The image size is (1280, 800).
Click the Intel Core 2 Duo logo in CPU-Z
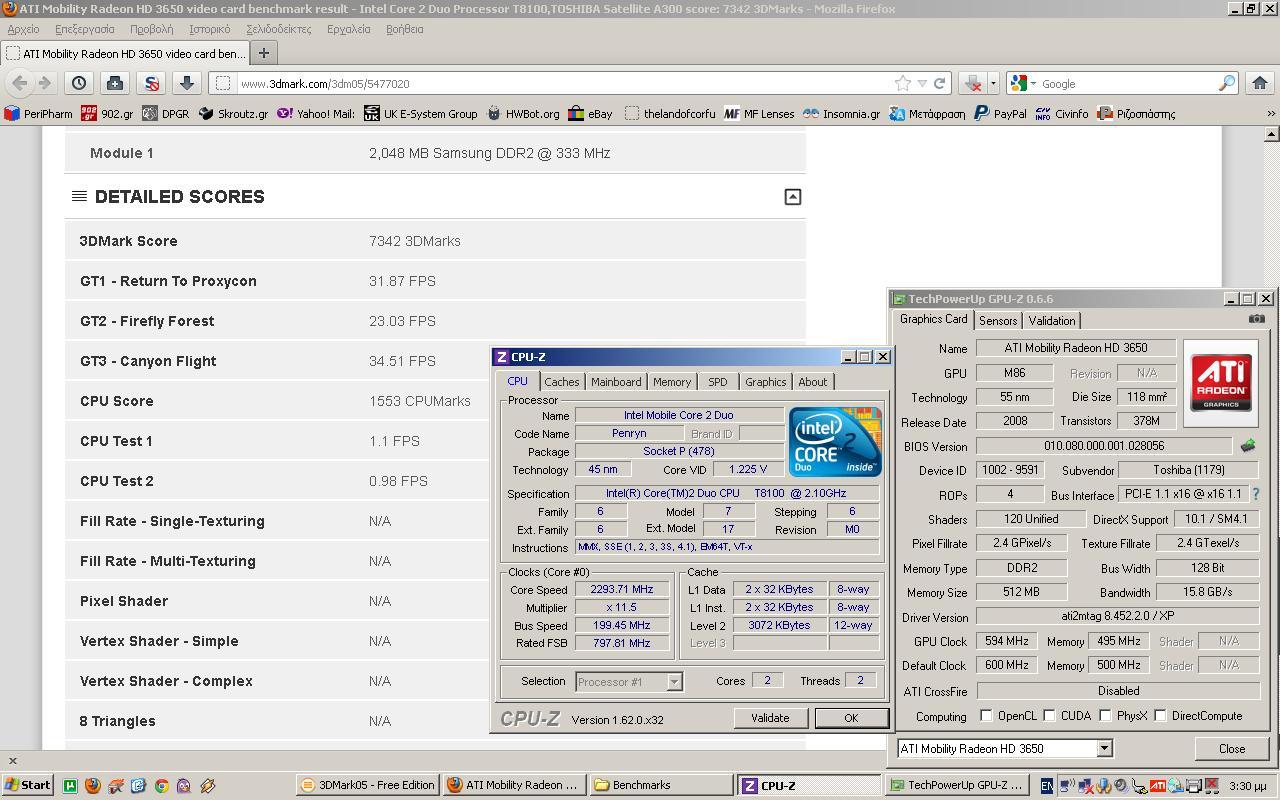pyautogui.click(x=835, y=441)
